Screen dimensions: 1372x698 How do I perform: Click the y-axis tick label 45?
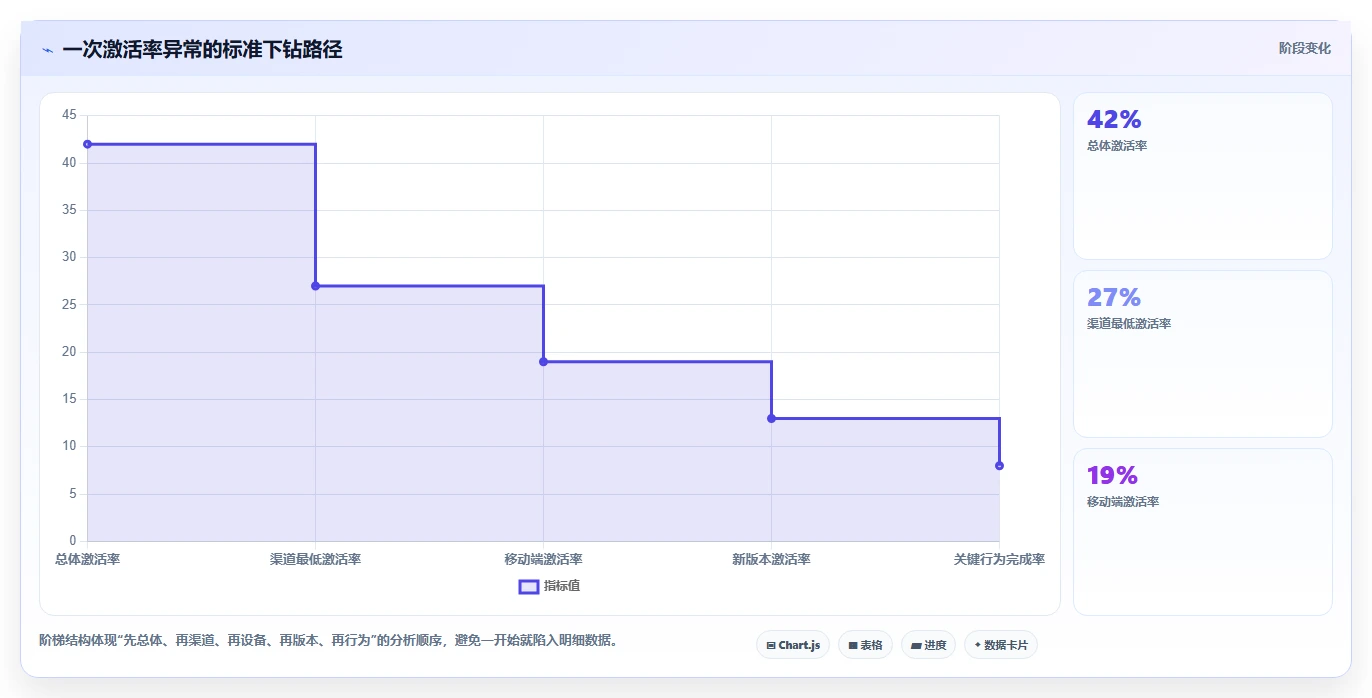pyautogui.click(x=69, y=115)
